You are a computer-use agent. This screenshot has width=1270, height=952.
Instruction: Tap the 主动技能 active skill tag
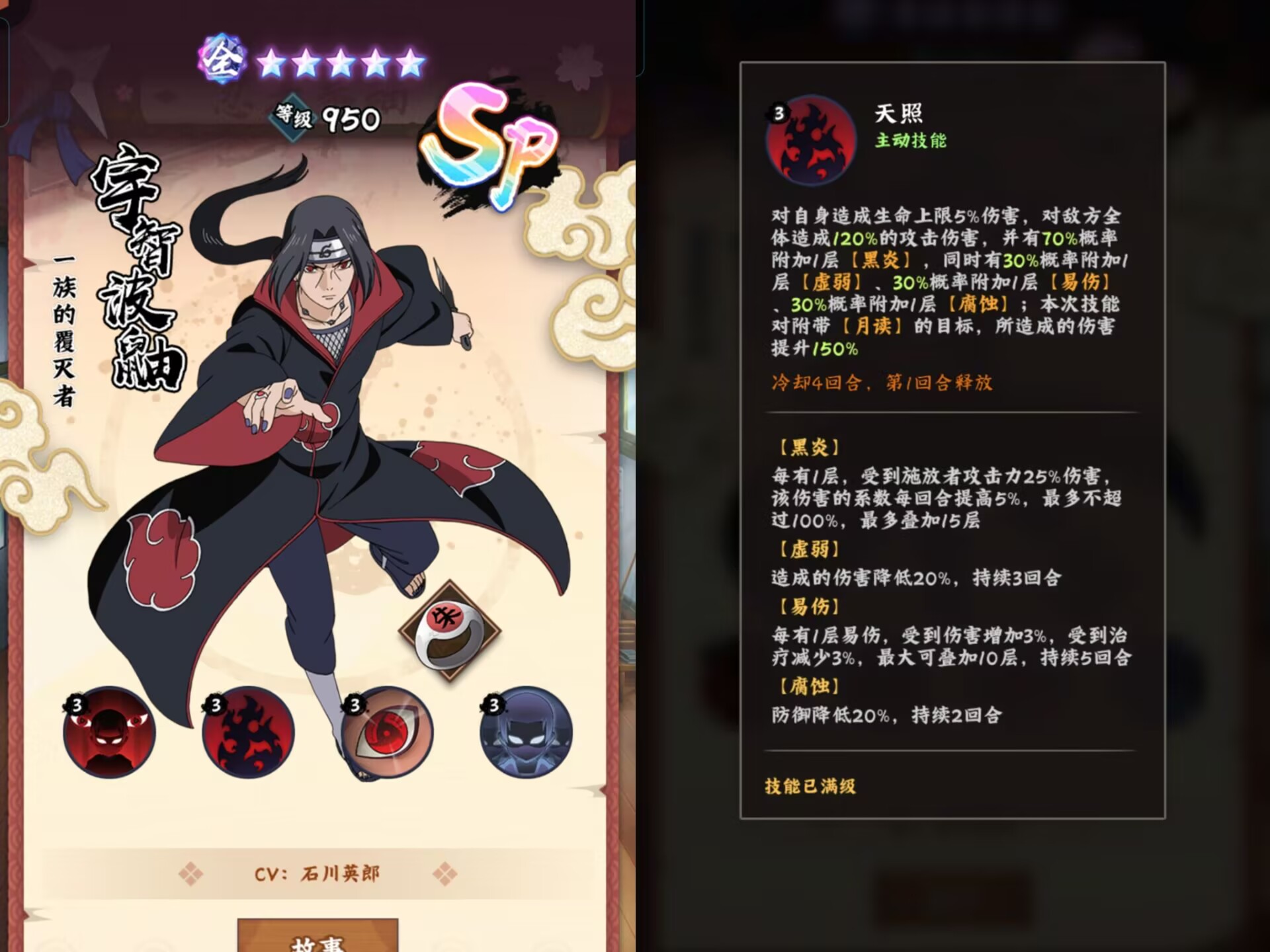click(911, 140)
